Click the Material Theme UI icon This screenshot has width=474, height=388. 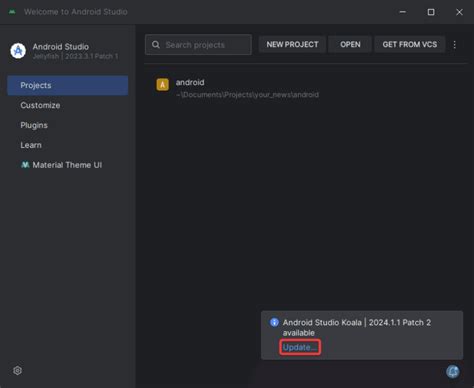(25, 165)
